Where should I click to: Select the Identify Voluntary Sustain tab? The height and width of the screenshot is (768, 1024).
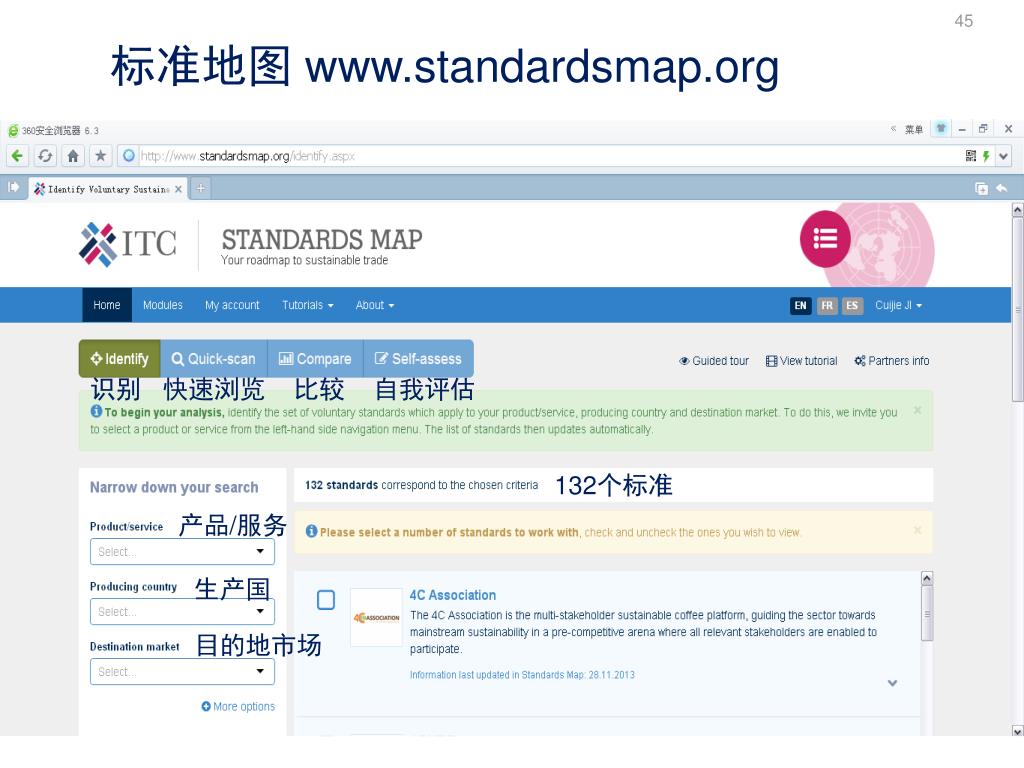point(108,189)
